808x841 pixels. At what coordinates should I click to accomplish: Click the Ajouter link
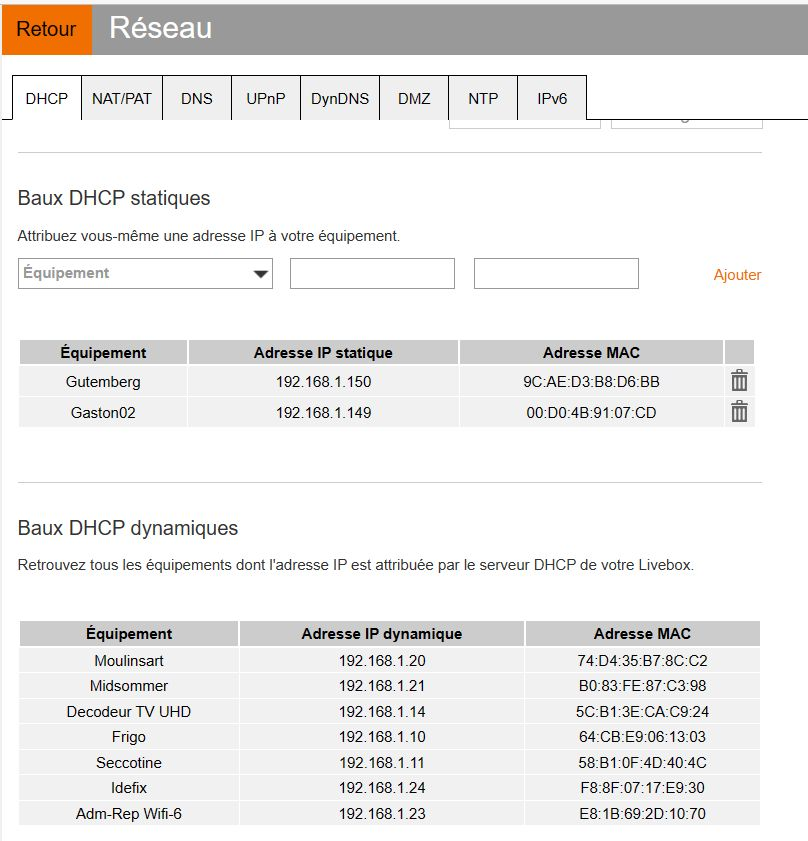tap(737, 275)
